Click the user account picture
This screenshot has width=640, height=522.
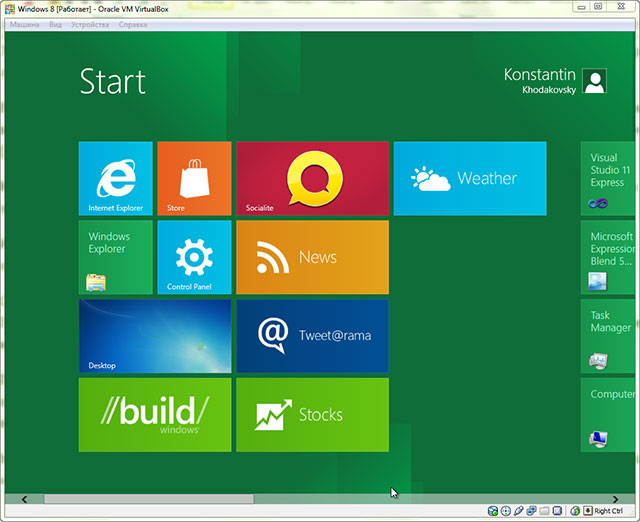594,81
